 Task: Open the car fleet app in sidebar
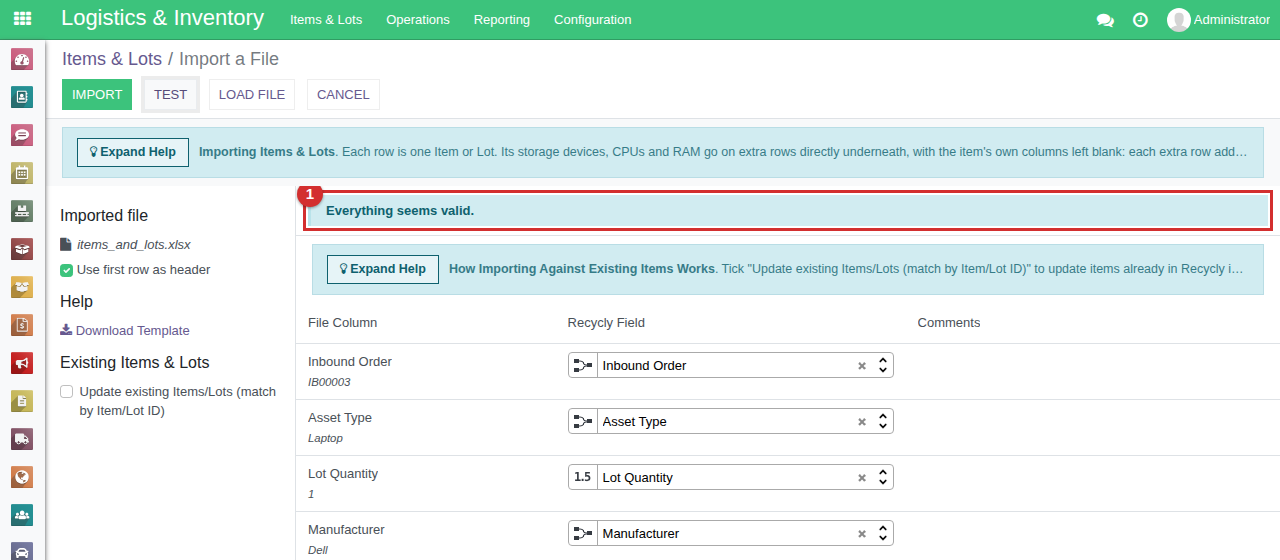22,551
